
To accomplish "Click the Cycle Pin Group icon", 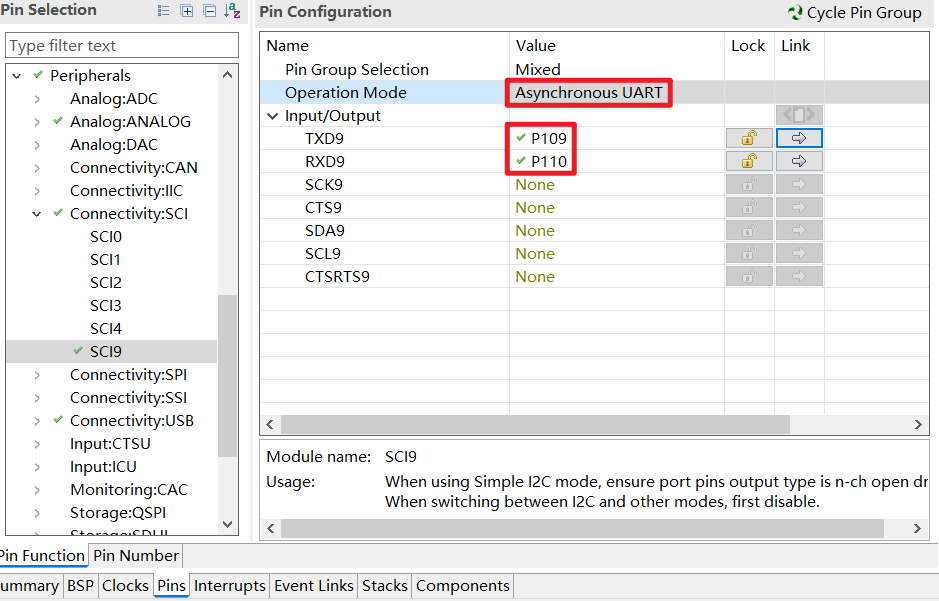I will 795,13.
